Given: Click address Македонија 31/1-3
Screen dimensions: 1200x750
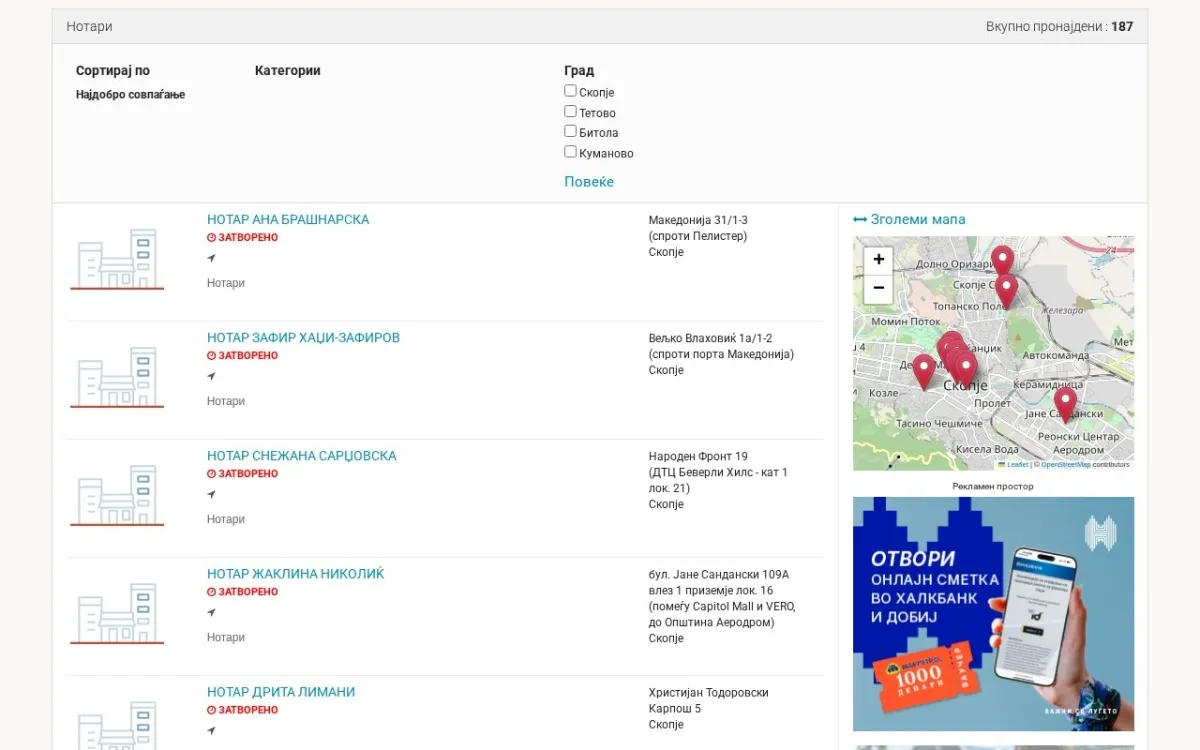Looking at the screenshot, I should [x=698, y=220].
